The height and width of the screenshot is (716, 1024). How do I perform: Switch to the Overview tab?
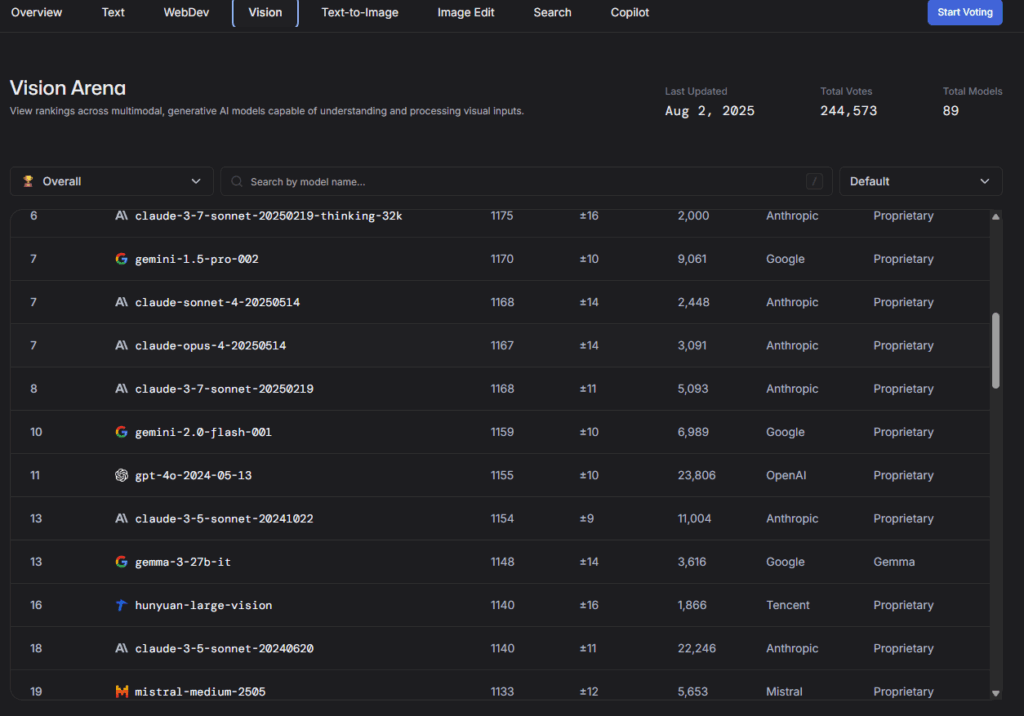pyautogui.click(x=37, y=12)
